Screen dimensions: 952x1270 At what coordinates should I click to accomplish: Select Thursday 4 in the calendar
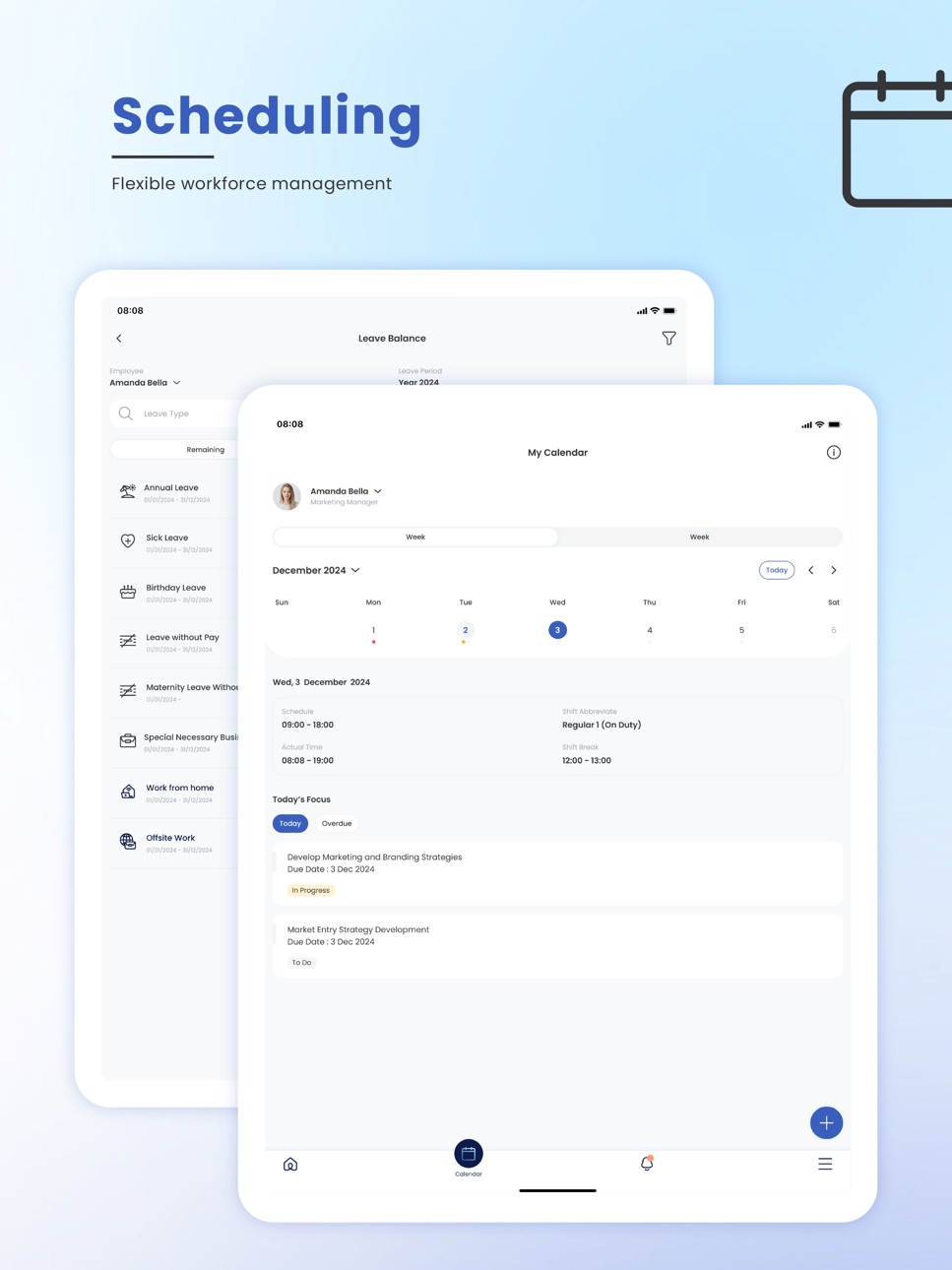click(650, 630)
